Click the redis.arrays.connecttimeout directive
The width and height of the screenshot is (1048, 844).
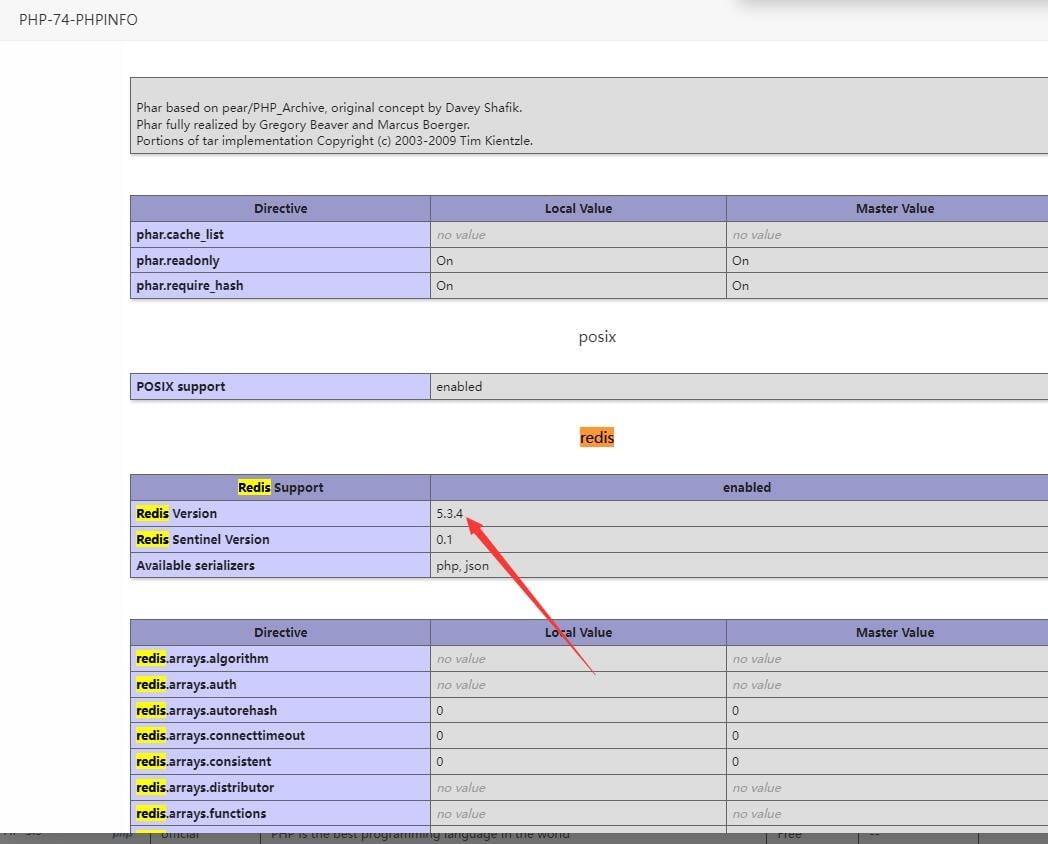(x=220, y=735)
